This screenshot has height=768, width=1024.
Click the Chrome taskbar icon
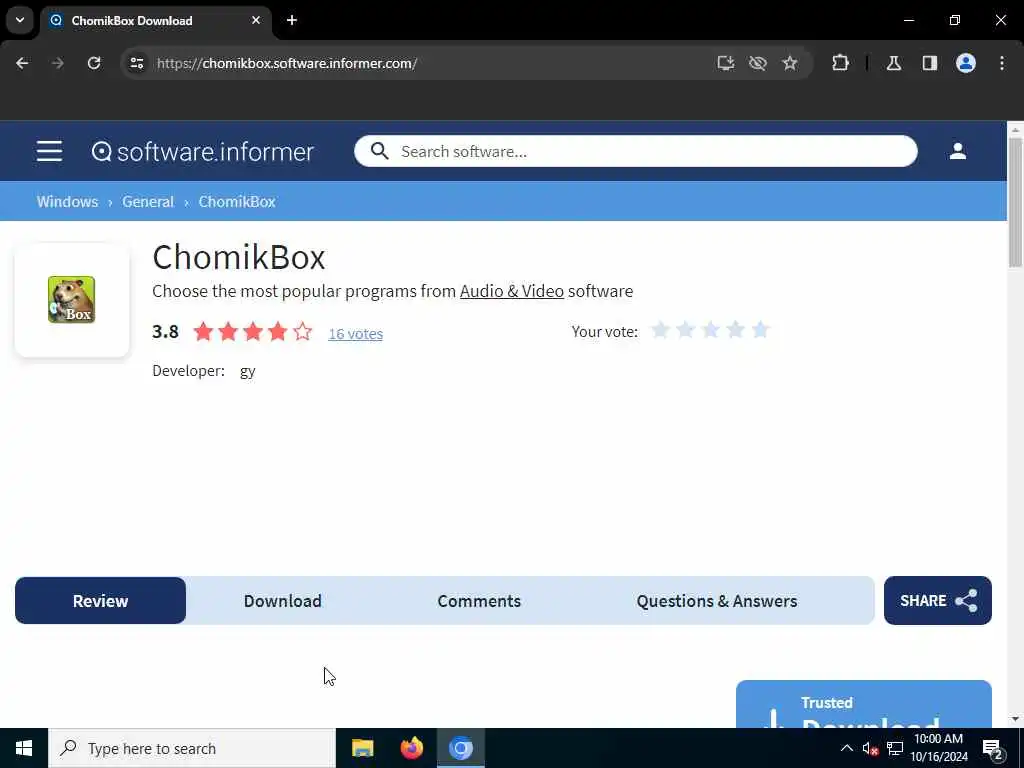[460, 748]
